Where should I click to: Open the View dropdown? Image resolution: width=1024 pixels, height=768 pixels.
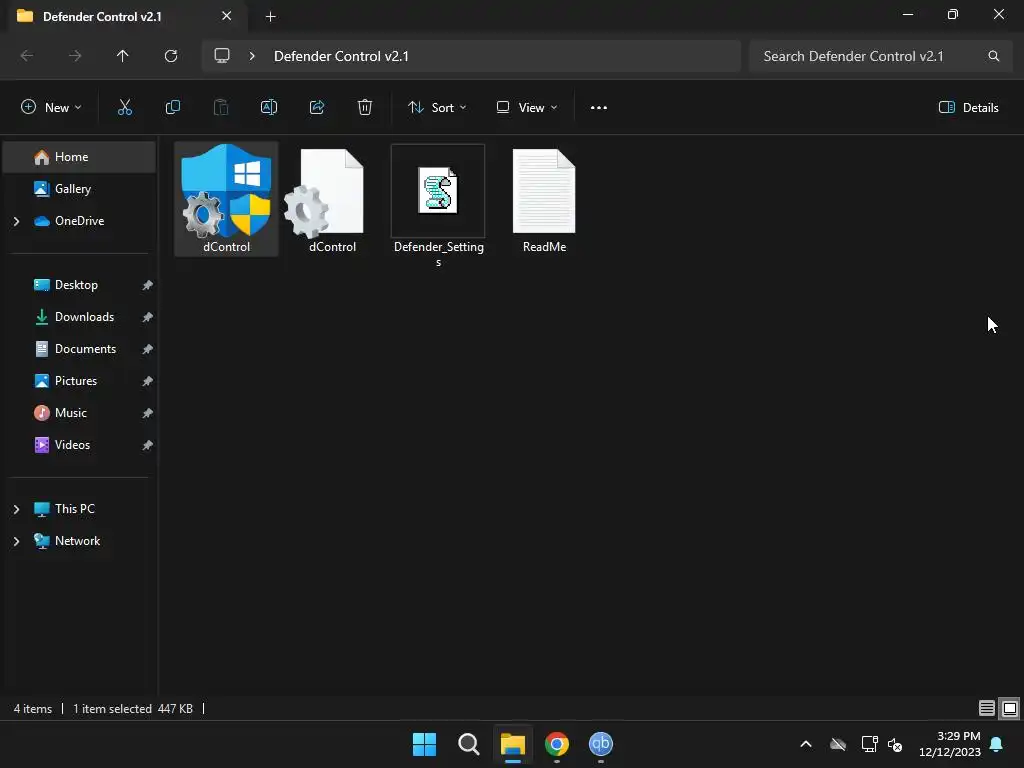click(x=526, y=108)
